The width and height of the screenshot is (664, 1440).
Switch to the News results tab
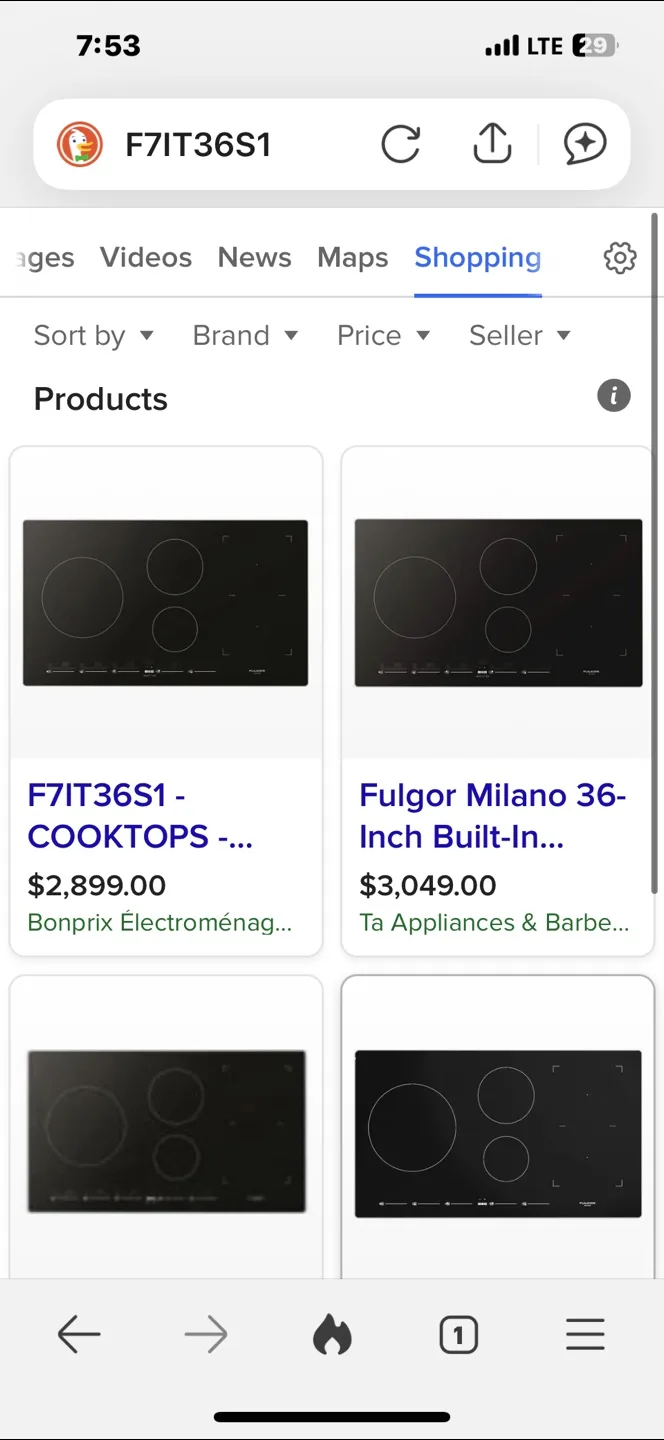(x=254, y=258)
